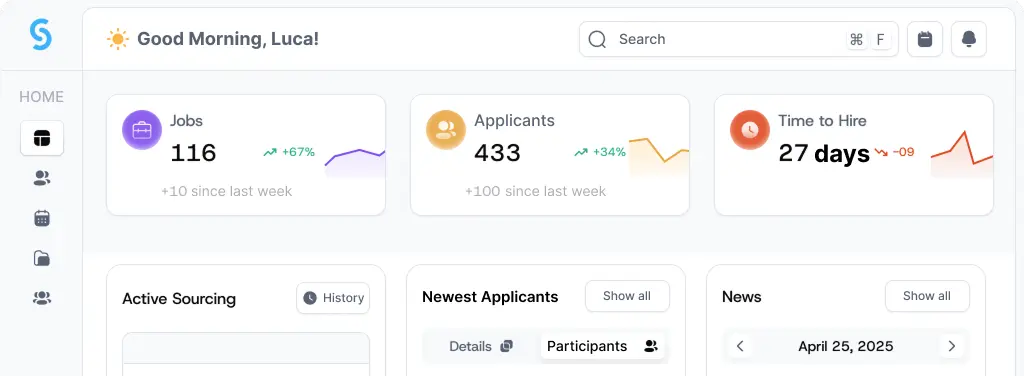Click the orange clock Time to Hire icon

(x=750, y=130)
